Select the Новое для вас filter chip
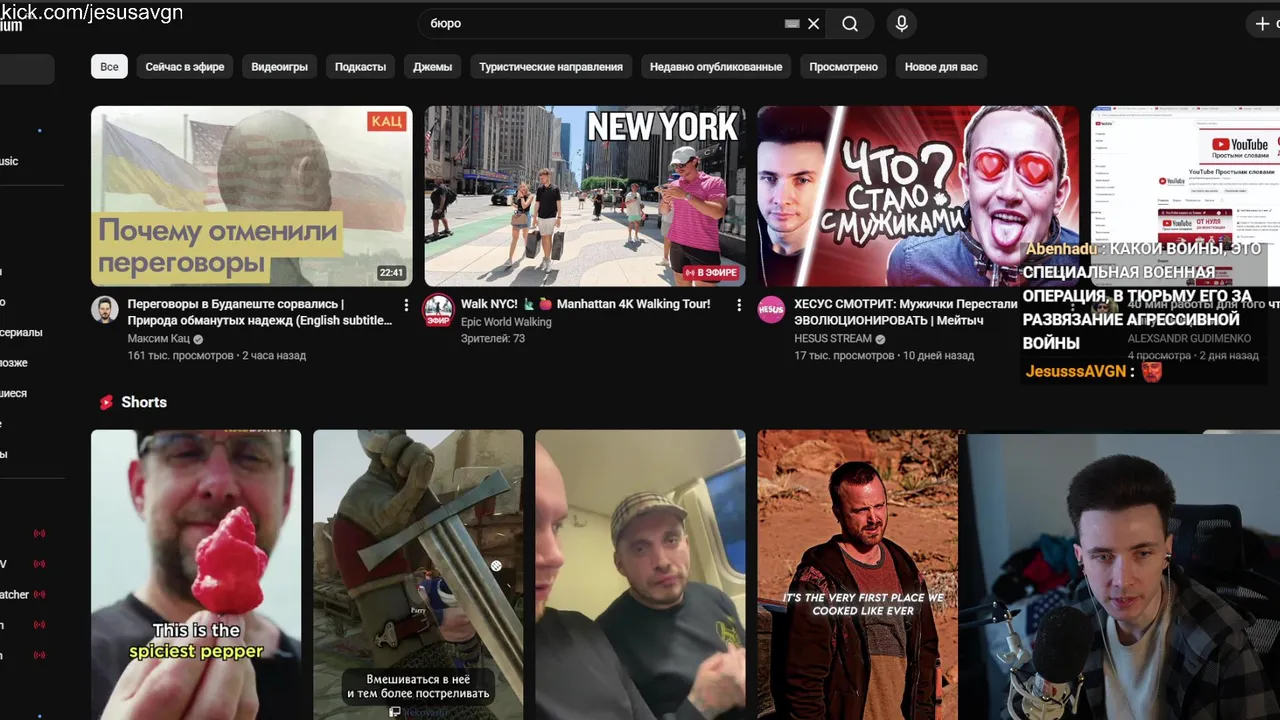The image size is (1280, 720). [x=941, y=67]
